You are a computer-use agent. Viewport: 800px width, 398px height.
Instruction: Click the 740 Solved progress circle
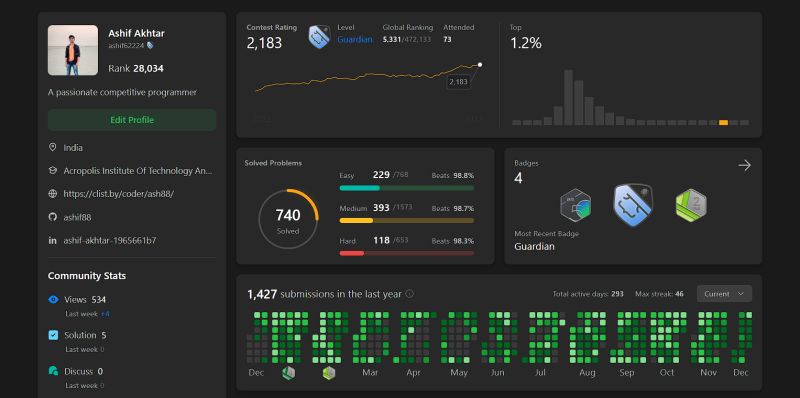click(288, 219)
